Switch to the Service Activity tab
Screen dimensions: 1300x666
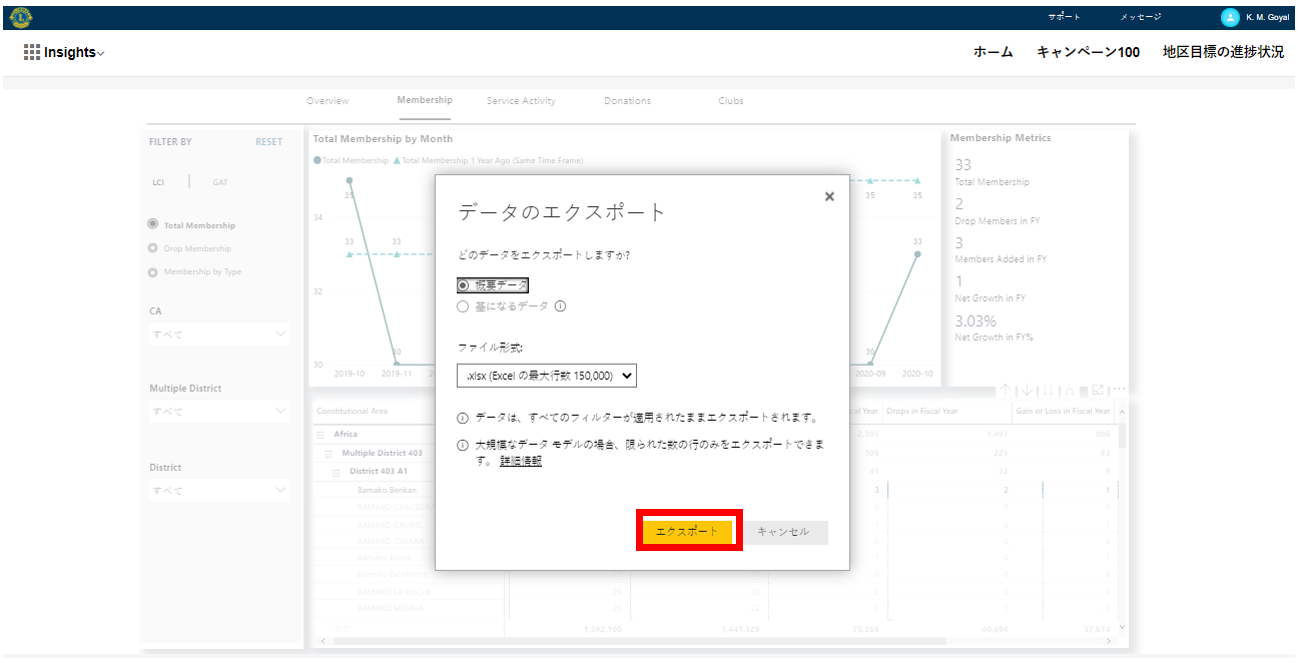pos(521,101)
